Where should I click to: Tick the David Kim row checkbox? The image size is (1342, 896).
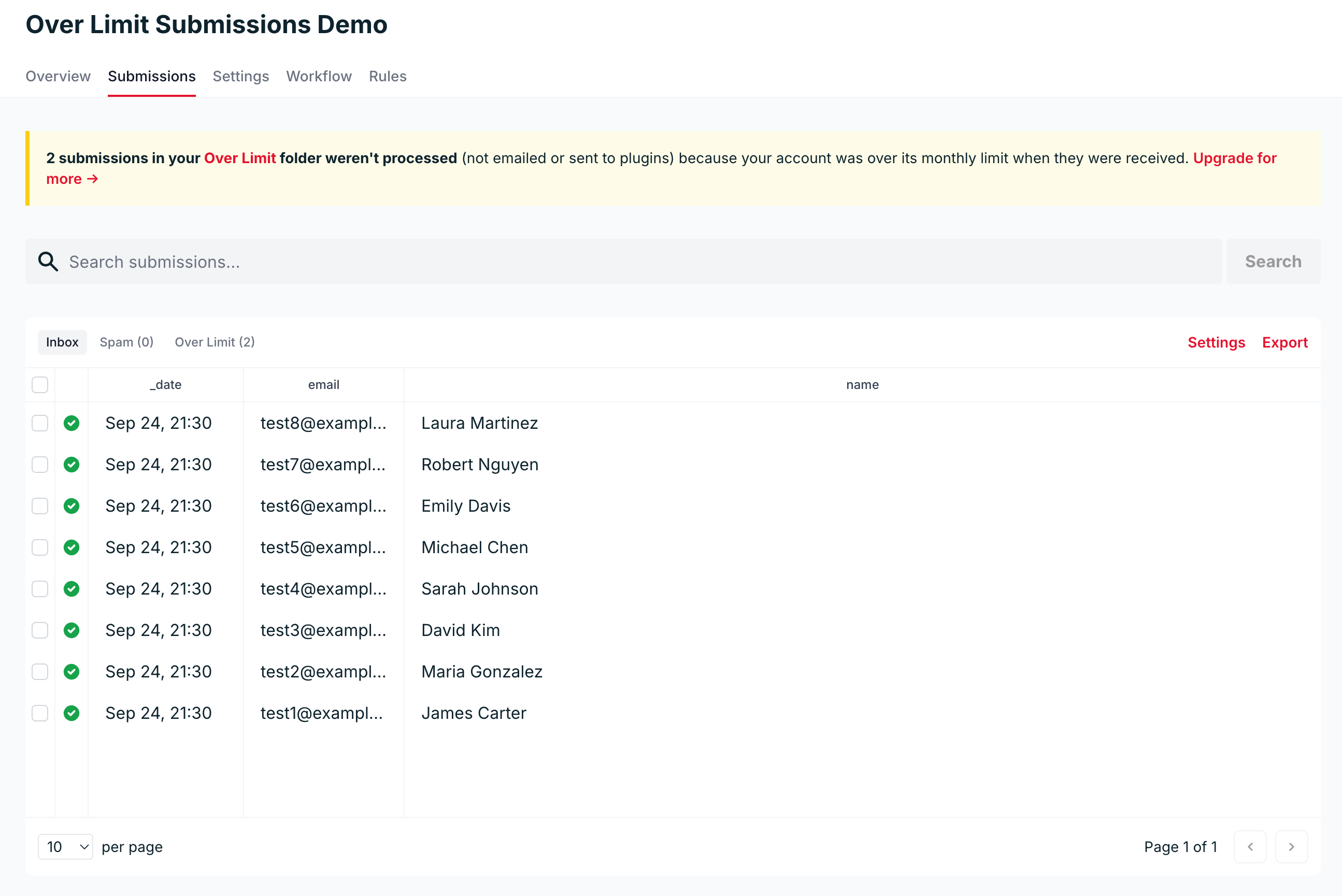40,630
